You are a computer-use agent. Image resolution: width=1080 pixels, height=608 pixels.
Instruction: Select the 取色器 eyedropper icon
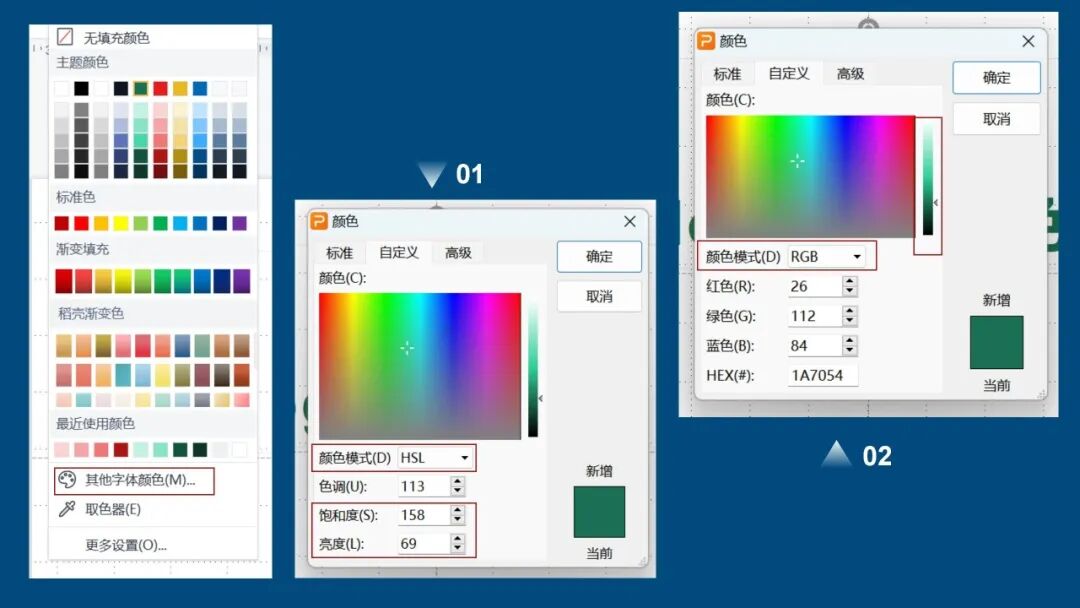pos(68,507)
